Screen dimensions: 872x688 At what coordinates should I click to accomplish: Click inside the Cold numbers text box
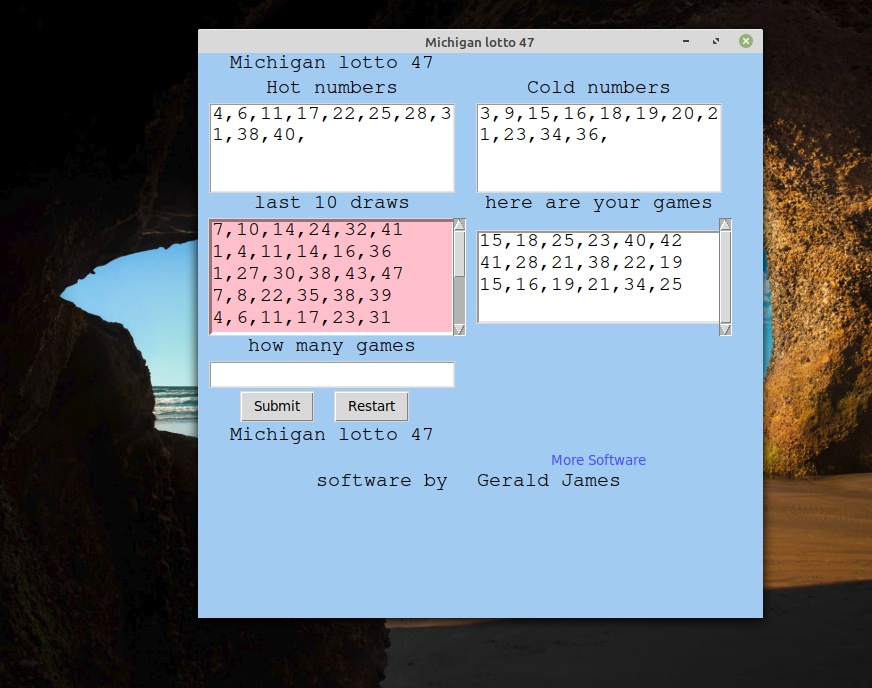click(599, 148)
